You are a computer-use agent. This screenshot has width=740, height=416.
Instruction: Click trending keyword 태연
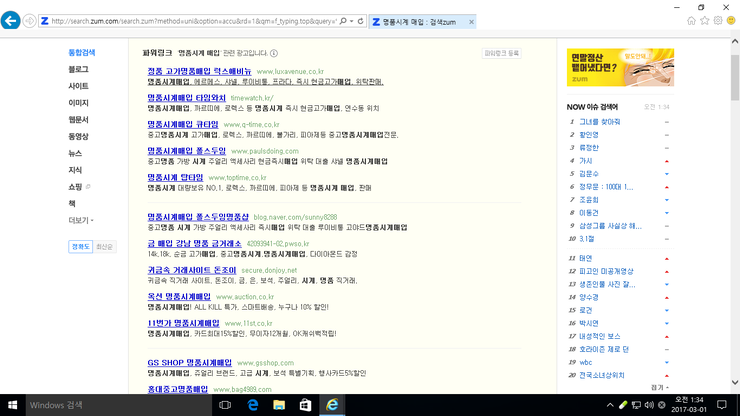tap(585, 258)
